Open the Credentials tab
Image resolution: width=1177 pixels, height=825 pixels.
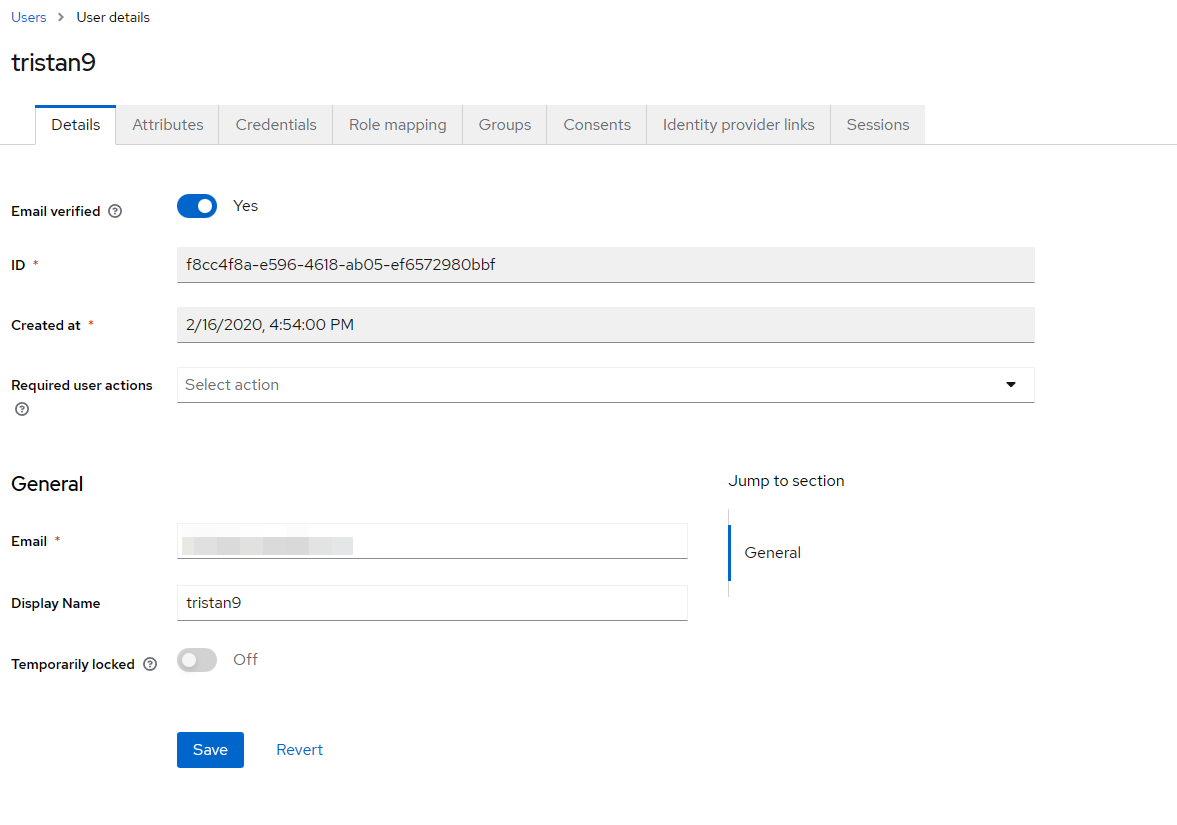(x=275, y=124)
